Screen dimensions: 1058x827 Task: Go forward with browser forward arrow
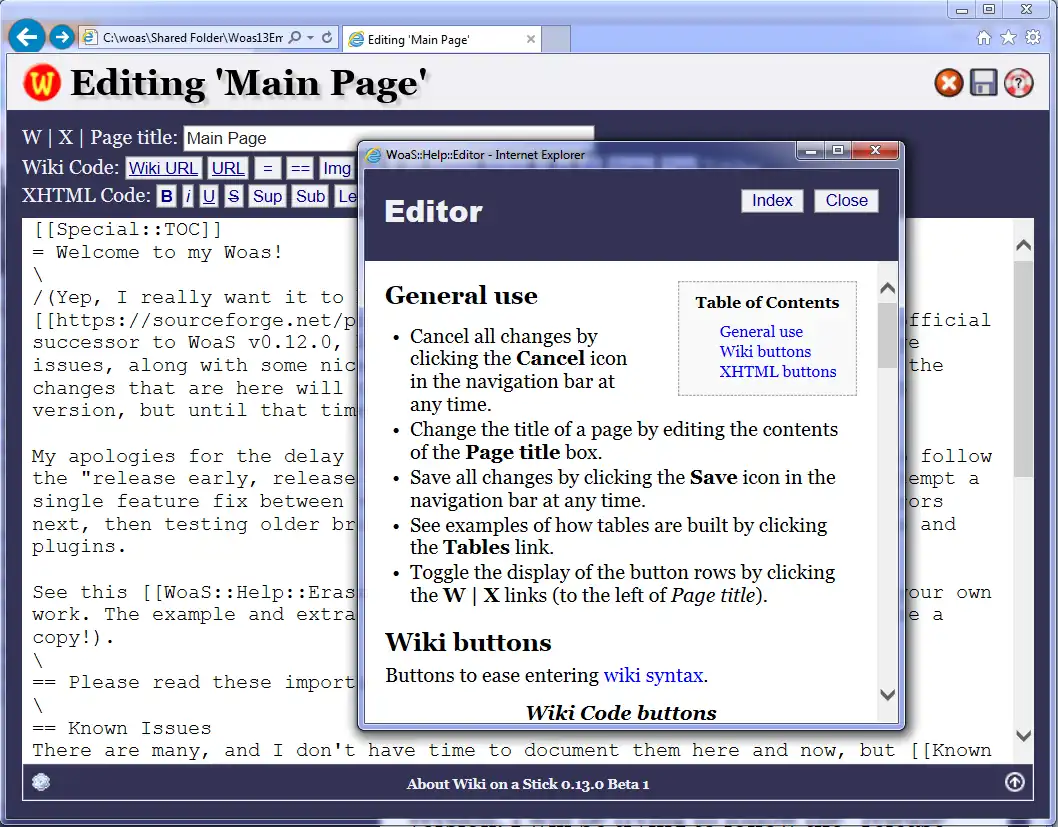(62, 36)
